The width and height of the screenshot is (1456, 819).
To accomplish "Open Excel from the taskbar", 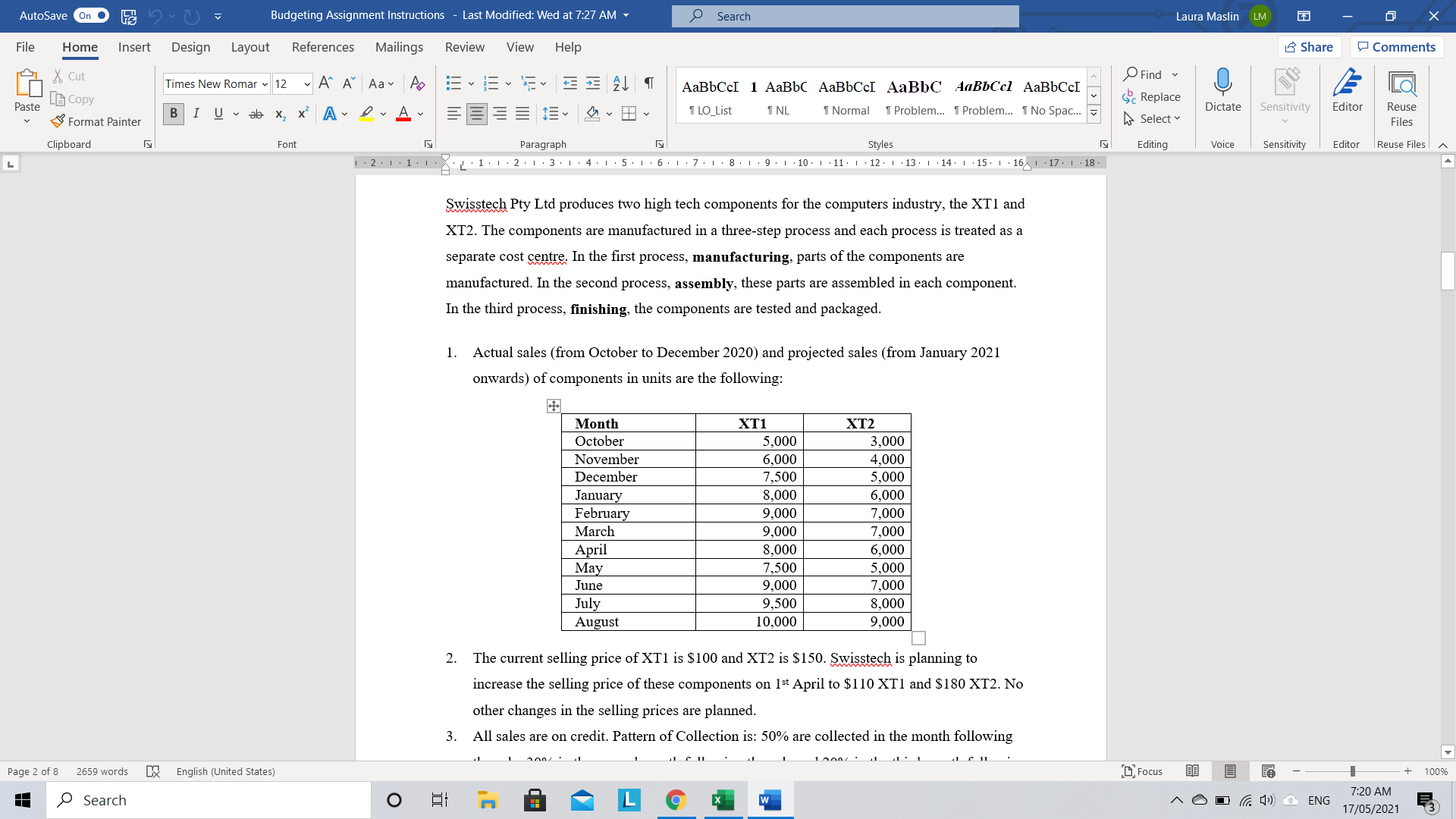I will point(723,799).
